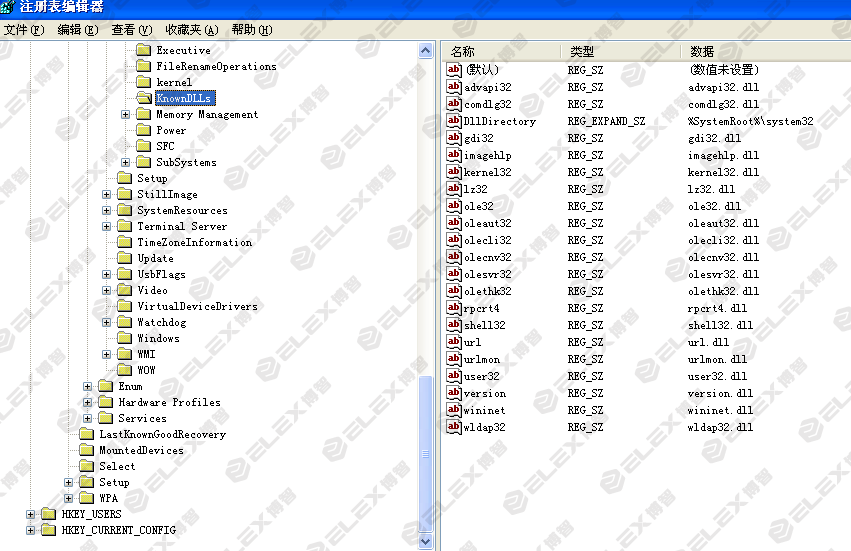The image size is (851, 551).
Task: Expand the Hardware Profiles key
Action: [x=88, y=402]
